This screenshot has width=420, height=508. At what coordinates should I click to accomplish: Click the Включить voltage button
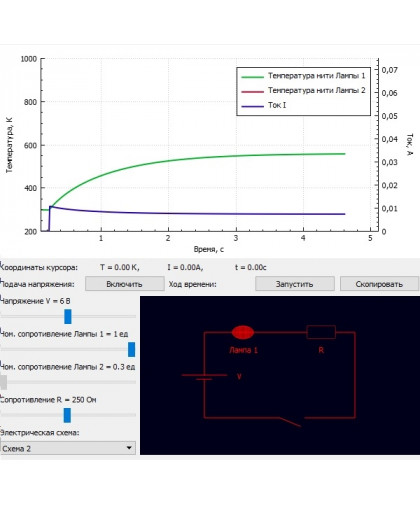pyautogui.click(x=125, y=284)
